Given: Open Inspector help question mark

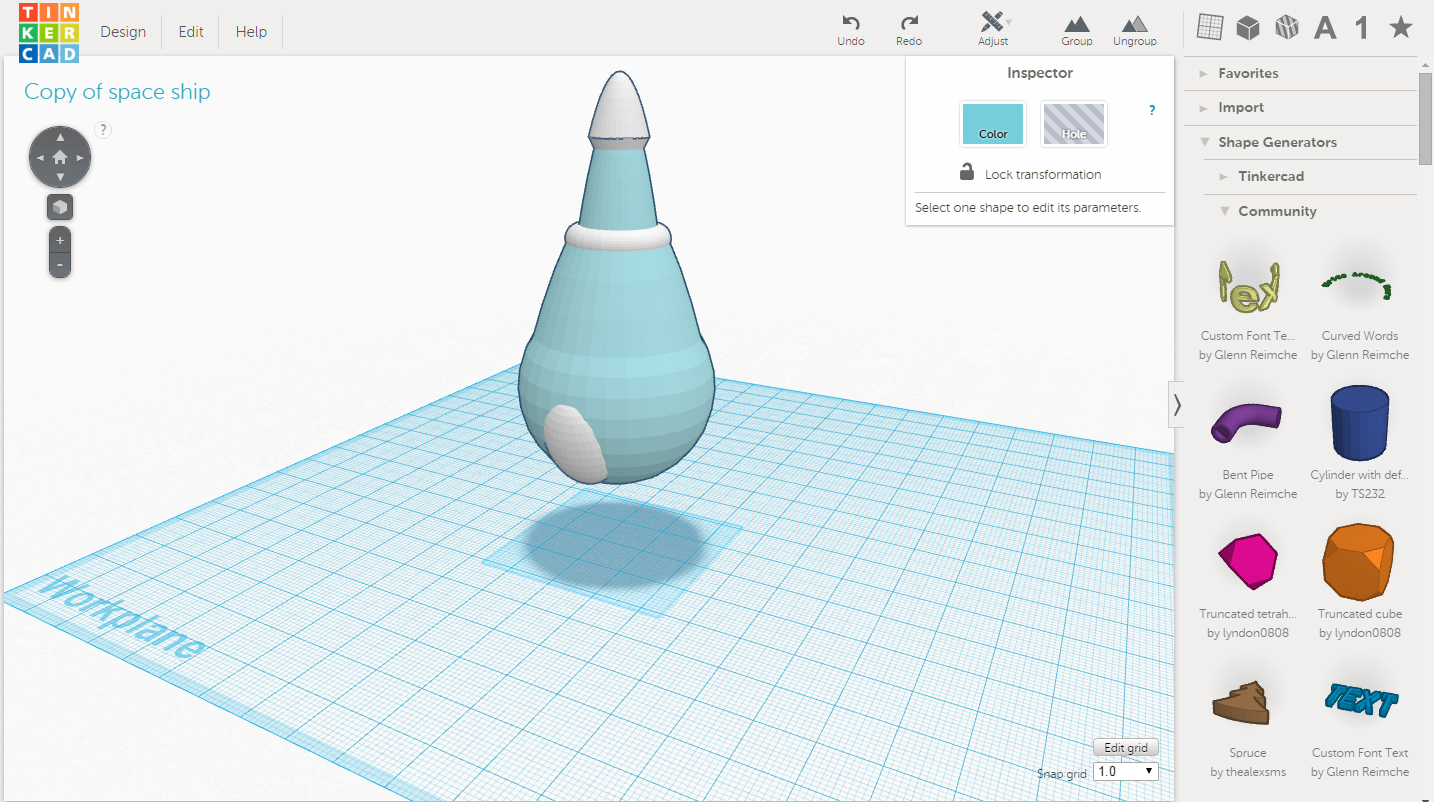Looking at the screenshot, I should point(1152,111).
